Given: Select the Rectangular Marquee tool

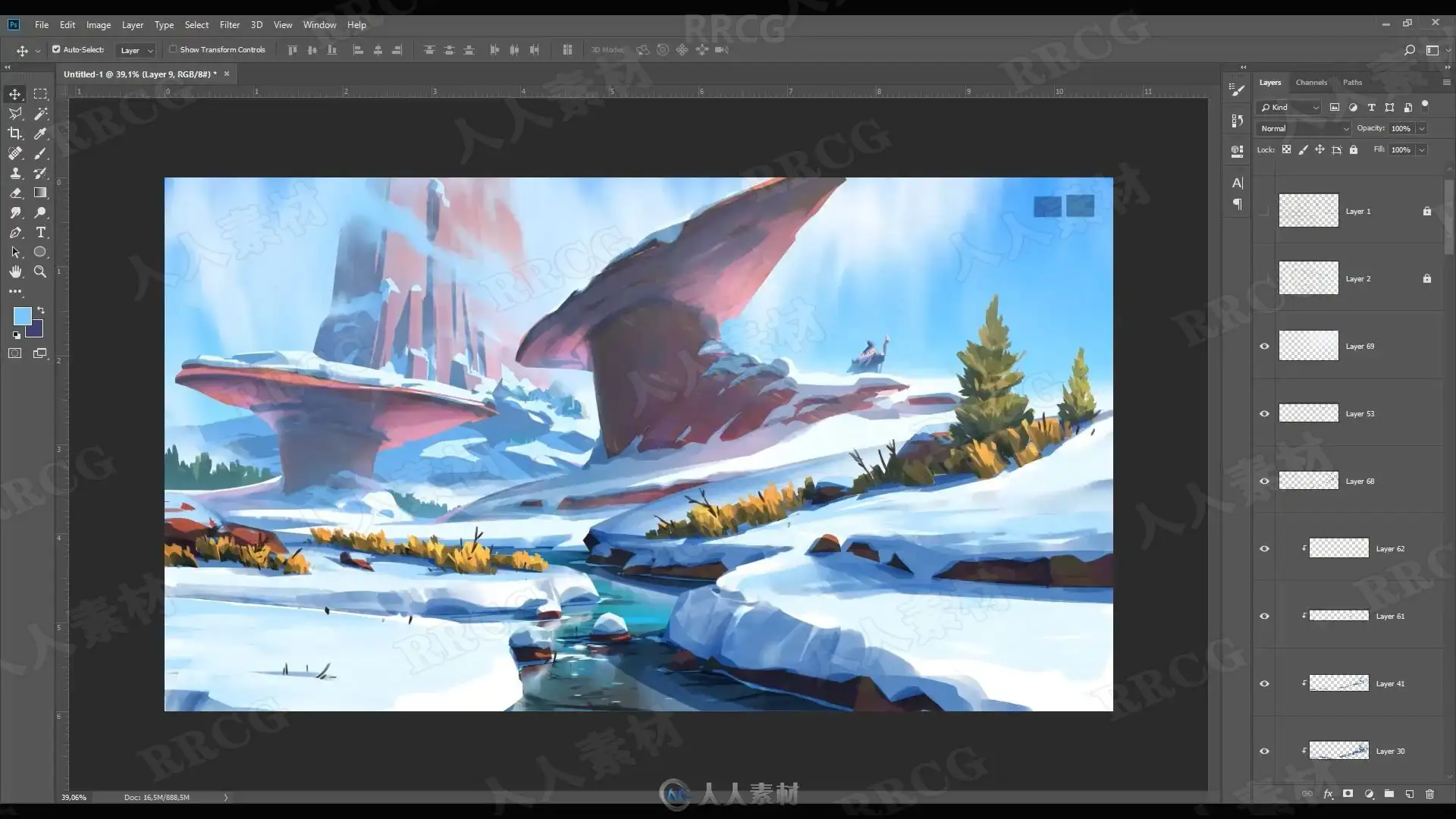Looking at the screenshot, I should (x=40, y=94).
